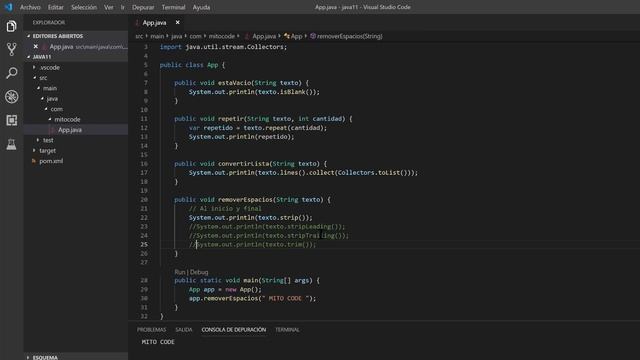Click the Explorador panel title
Screen dimensions: 640x360
(x=49, y=22)
